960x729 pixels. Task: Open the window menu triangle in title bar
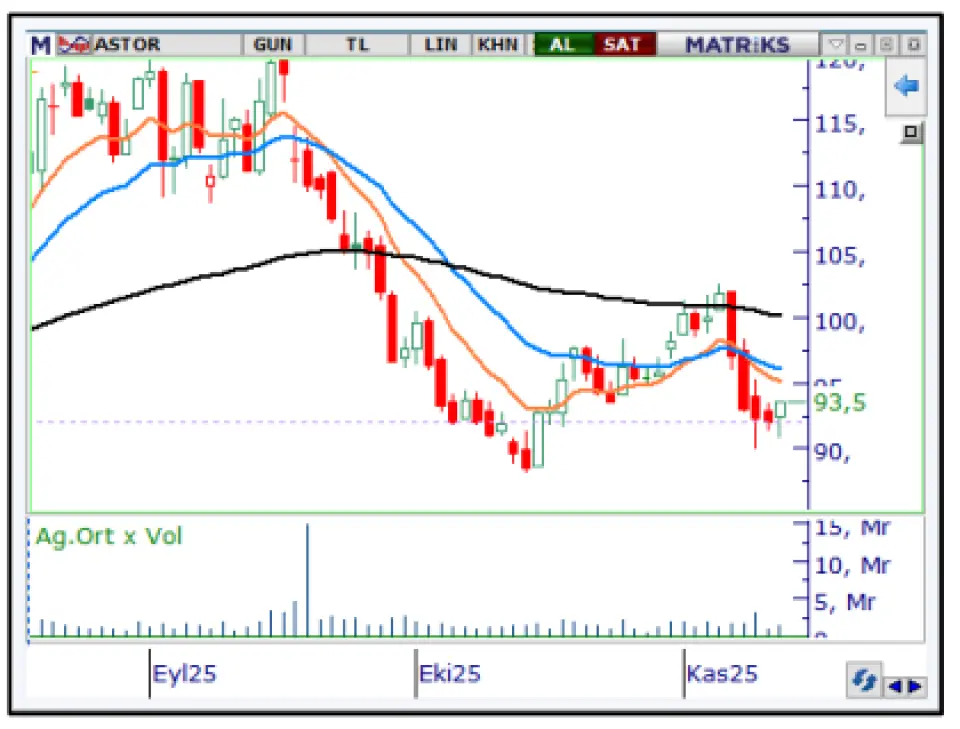point(836,45)
